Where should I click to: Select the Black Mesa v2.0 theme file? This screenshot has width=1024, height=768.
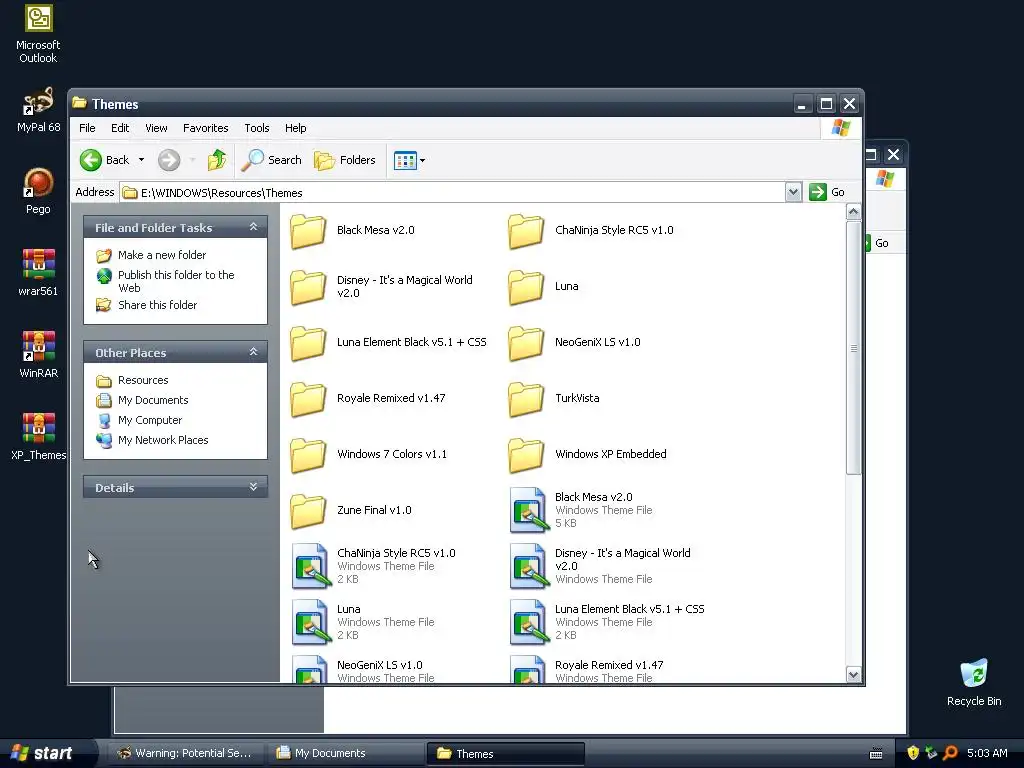point(581,510)
